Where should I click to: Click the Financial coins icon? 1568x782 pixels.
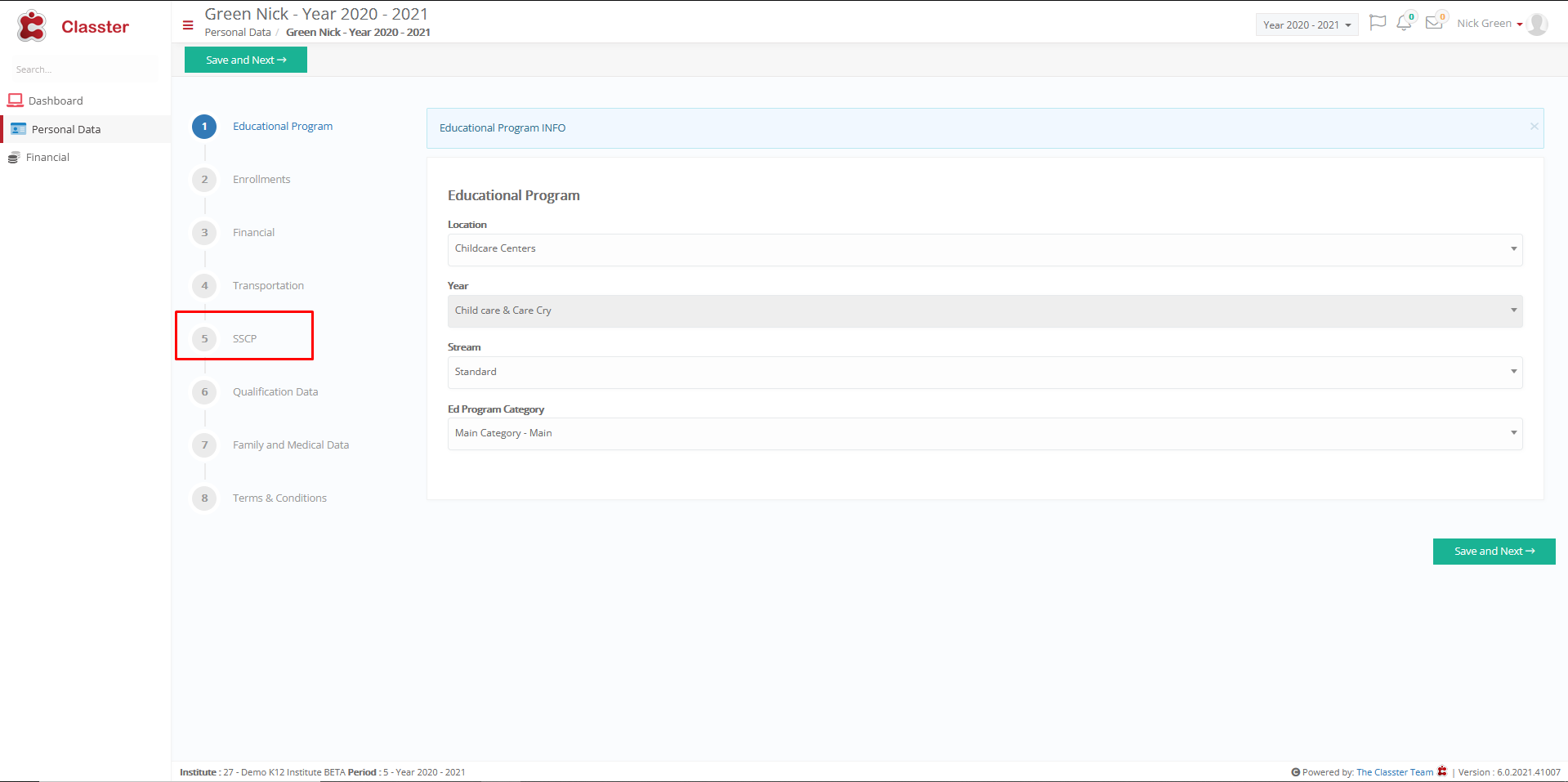pos(13,158)
